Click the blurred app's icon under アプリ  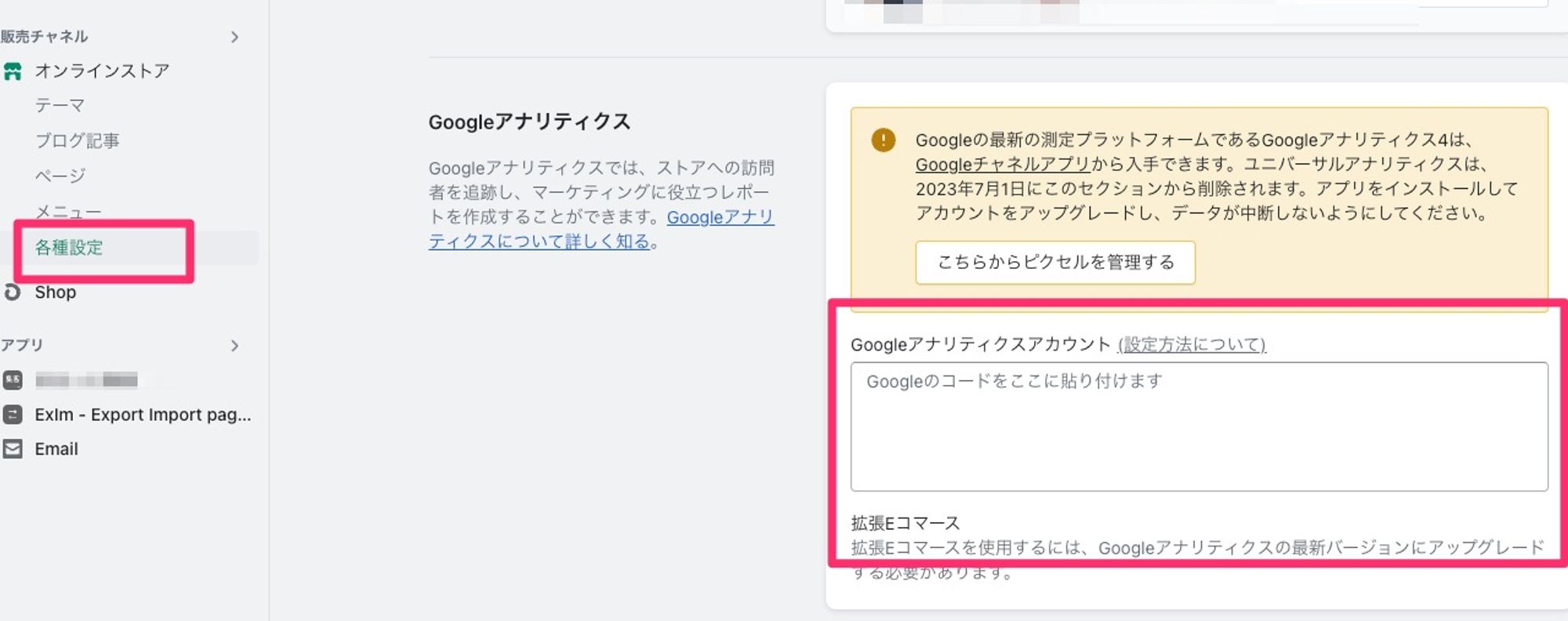13,380
